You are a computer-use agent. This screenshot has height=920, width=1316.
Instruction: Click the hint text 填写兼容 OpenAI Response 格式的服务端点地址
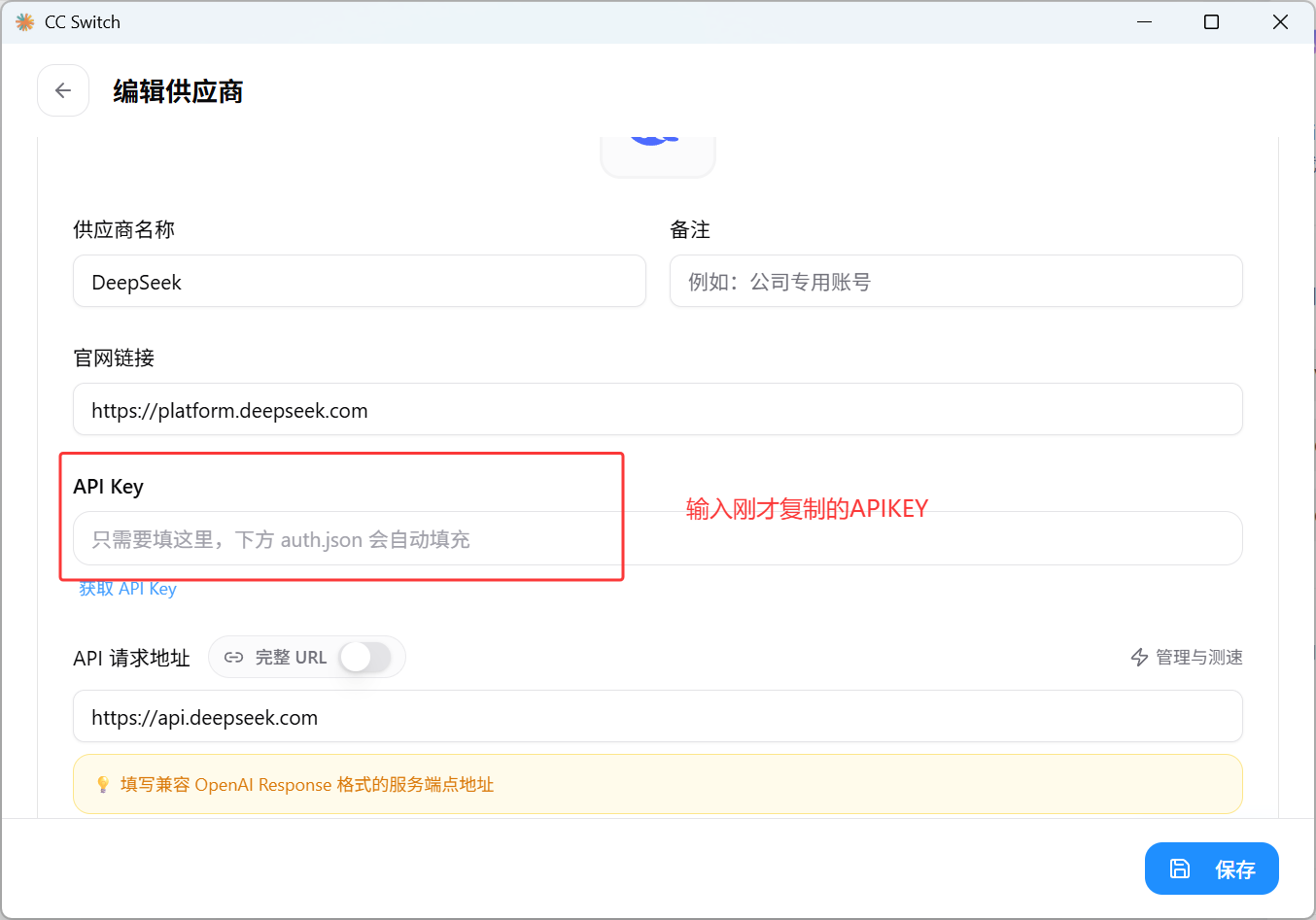point(307,785)
